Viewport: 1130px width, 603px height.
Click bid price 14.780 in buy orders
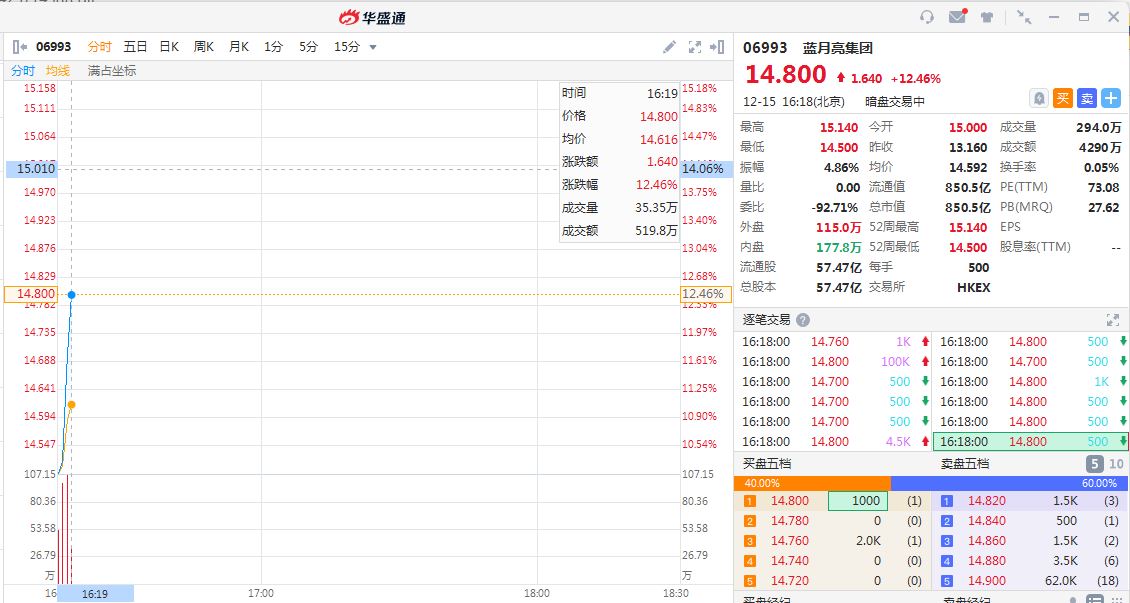point(789,521)
